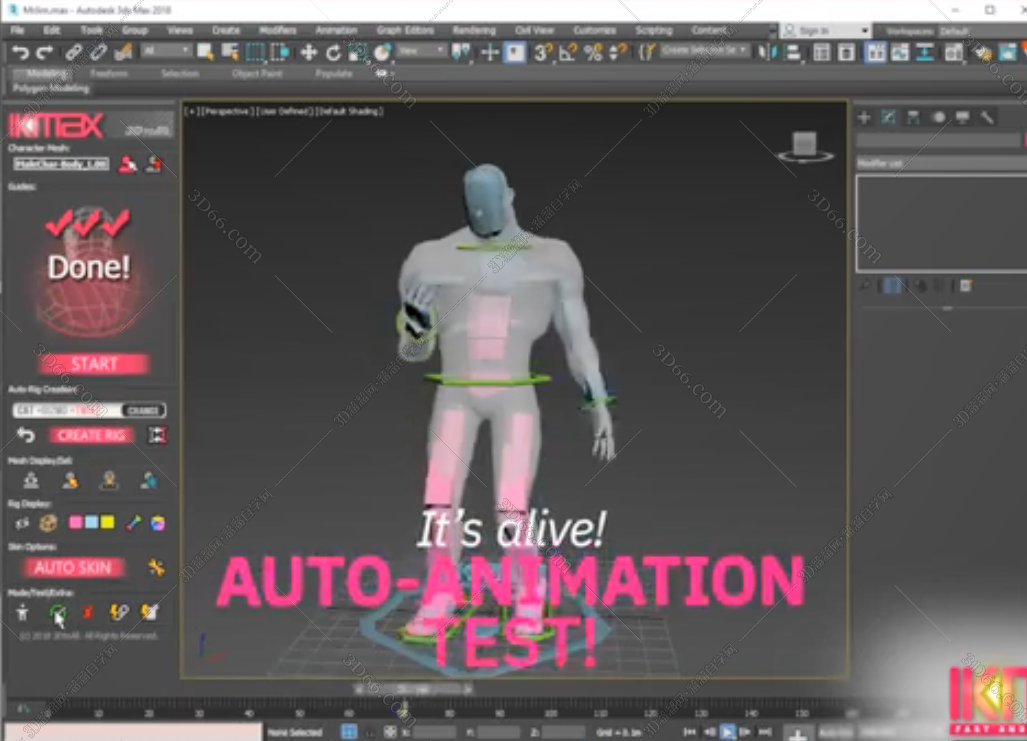1027x741 pixels.
Task: Open the Scripting menu
Action: (654, 30)
